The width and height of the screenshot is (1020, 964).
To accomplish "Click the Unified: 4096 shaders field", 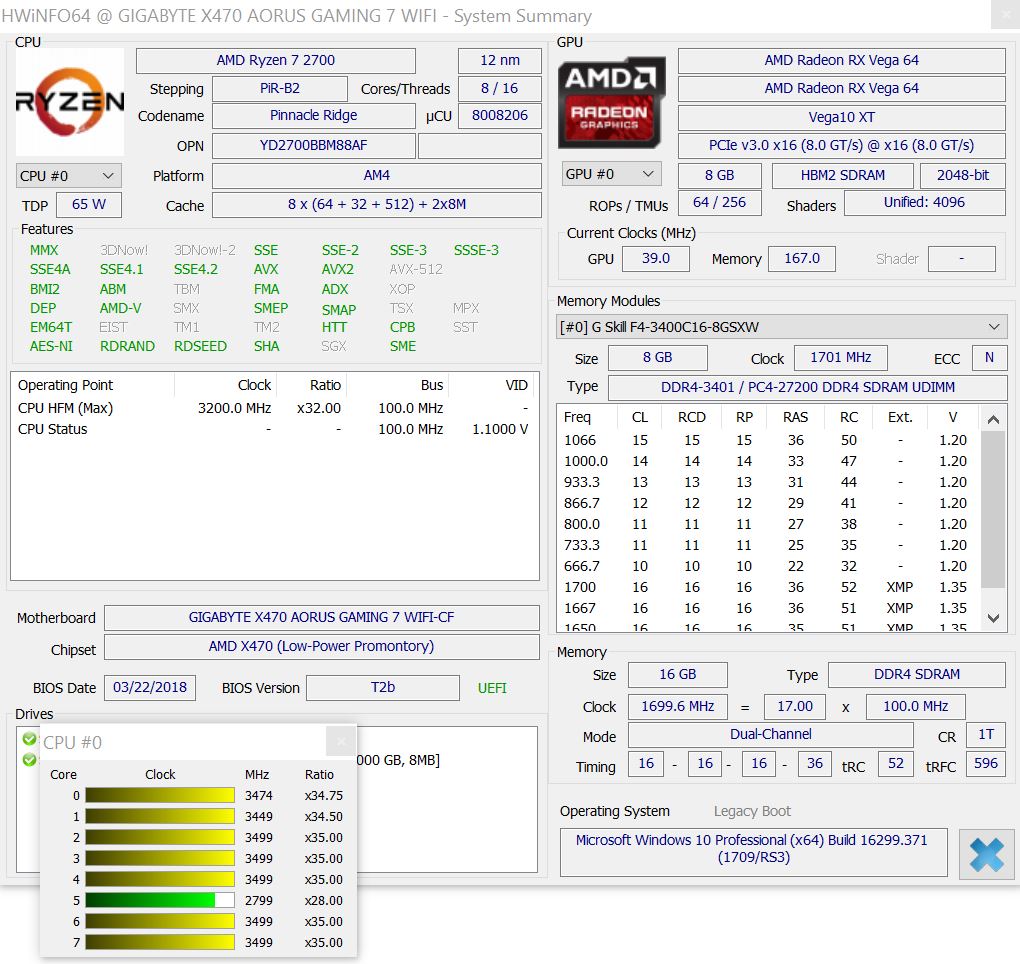I will 924,203.
